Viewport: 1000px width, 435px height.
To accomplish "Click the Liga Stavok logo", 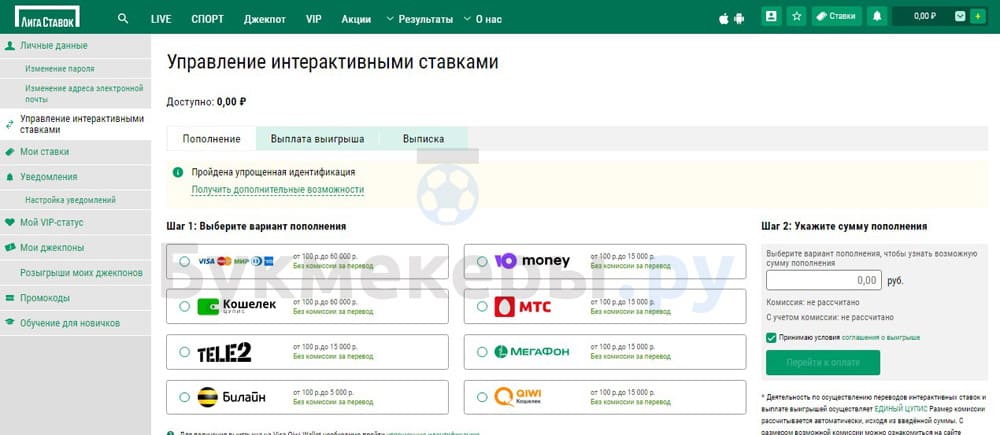I will pos(48,17).
